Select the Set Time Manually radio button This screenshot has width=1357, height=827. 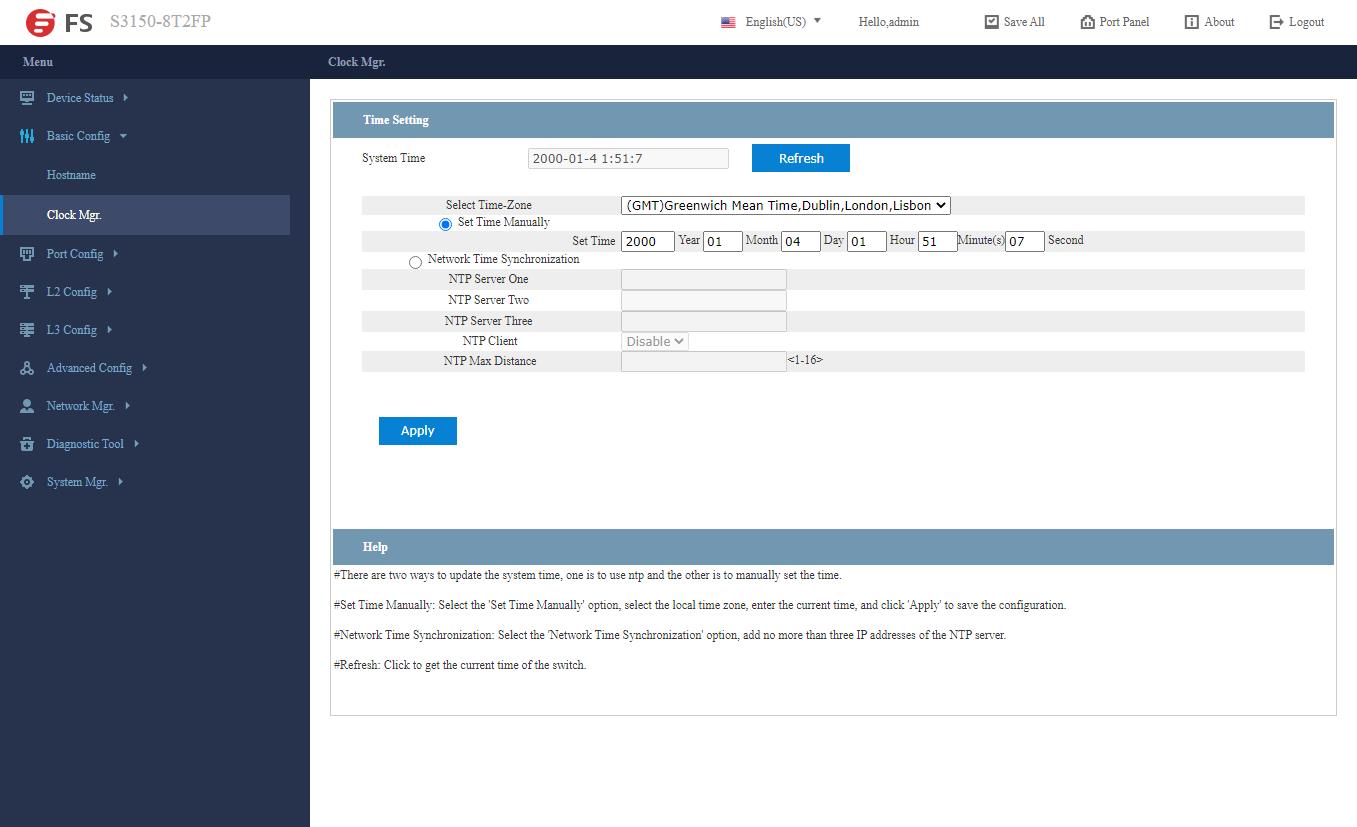(x=446, y=224)
